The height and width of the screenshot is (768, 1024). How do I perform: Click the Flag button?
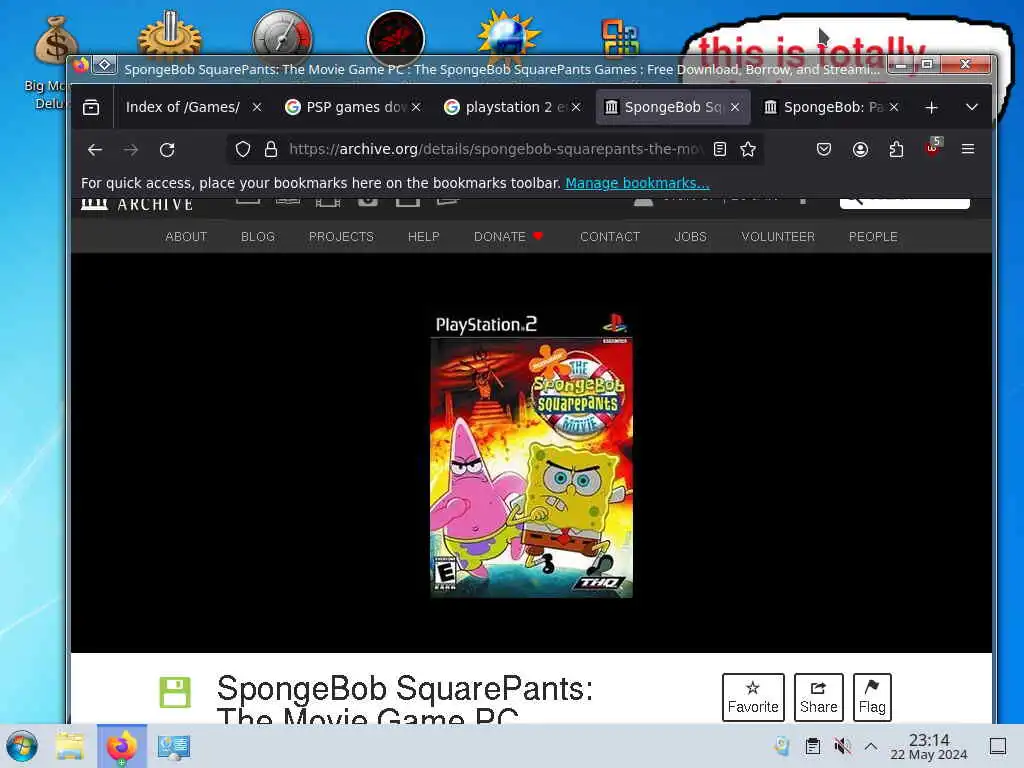pos(872,697)
